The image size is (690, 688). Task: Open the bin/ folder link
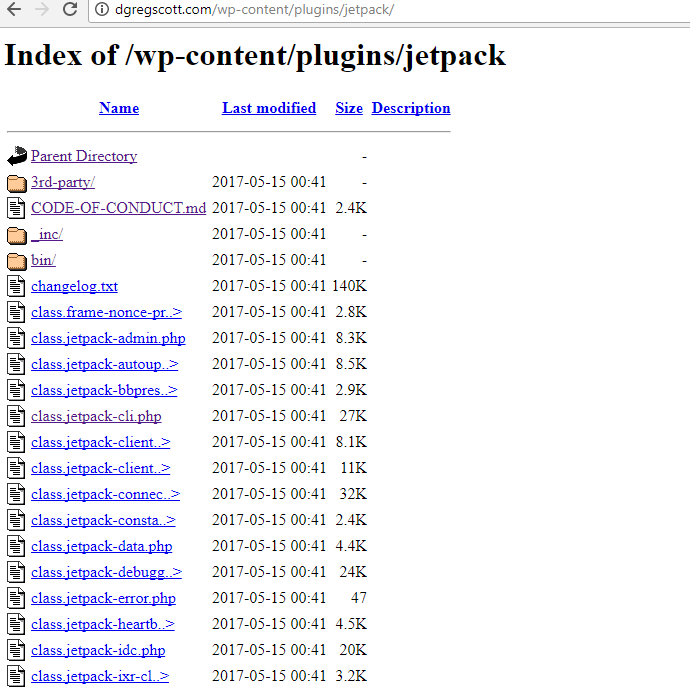pos(44,260)
